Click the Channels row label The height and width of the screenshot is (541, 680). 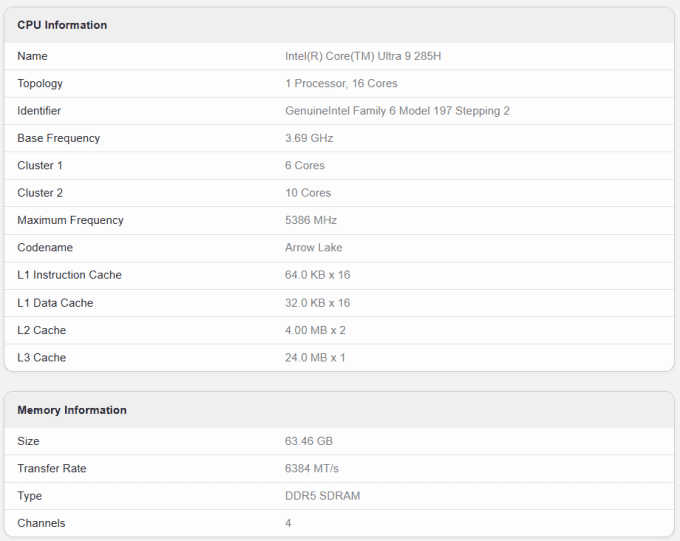(41, 523)
